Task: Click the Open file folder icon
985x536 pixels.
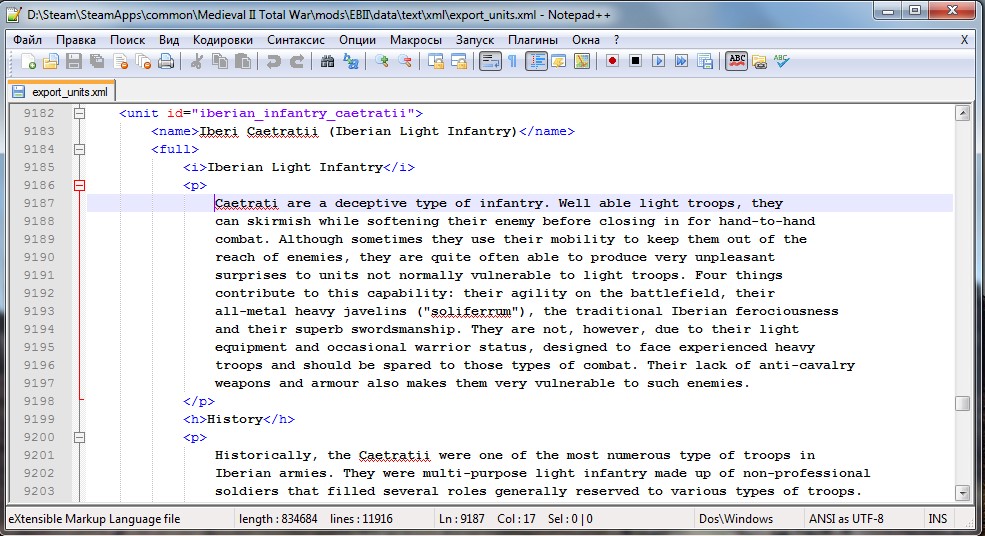Action: click(x=50, y=62)
